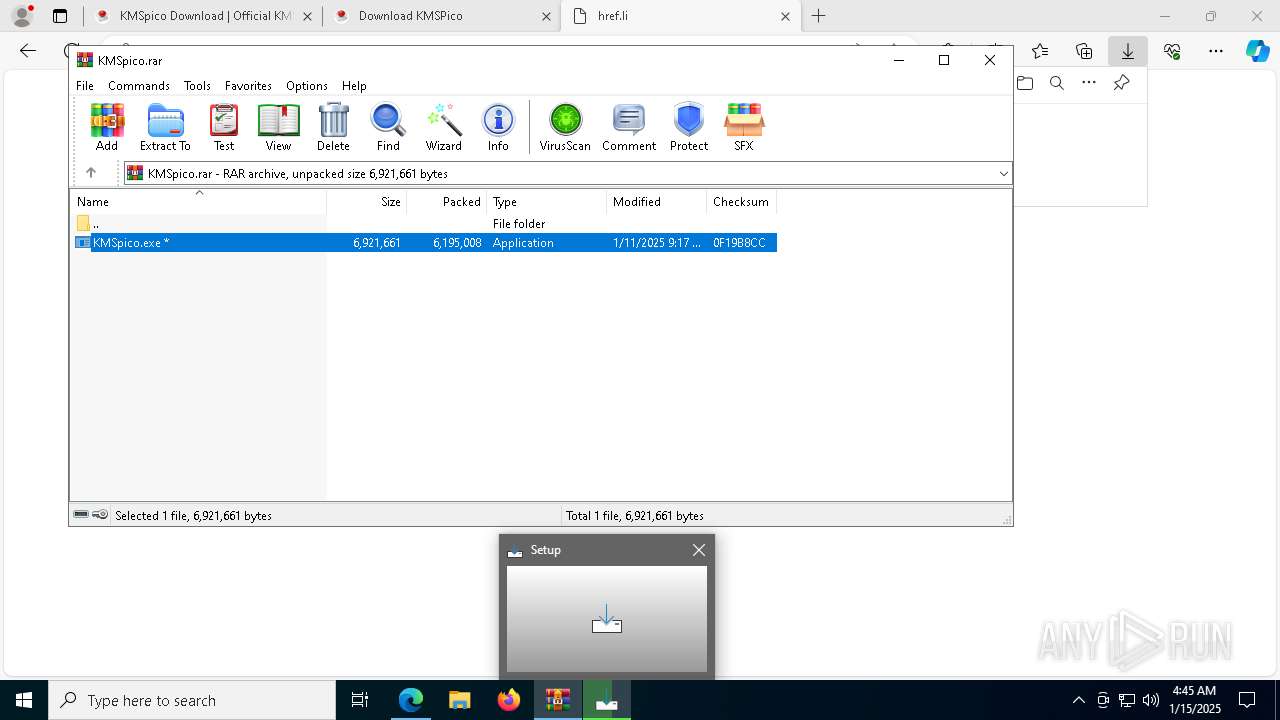Open Microsoft Edge from taskbar
Screen dimensions: 1280x720
tap(411, 700)
